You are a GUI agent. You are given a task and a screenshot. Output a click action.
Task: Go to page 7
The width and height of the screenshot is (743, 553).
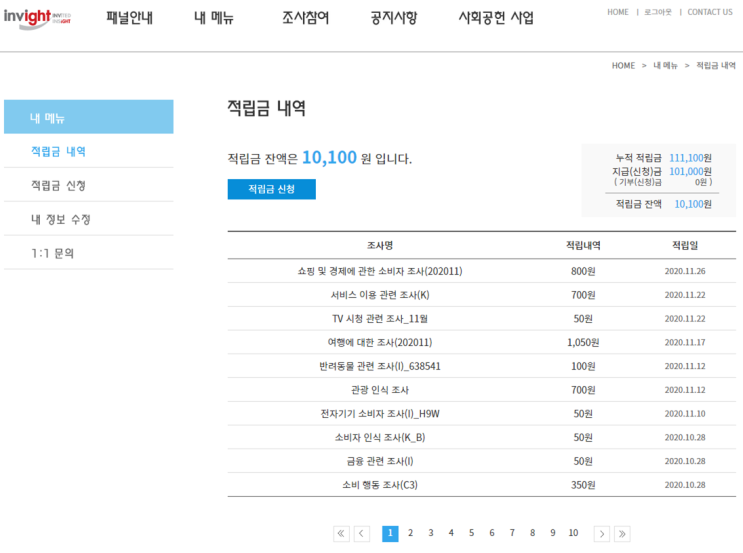tap(512, 533)
